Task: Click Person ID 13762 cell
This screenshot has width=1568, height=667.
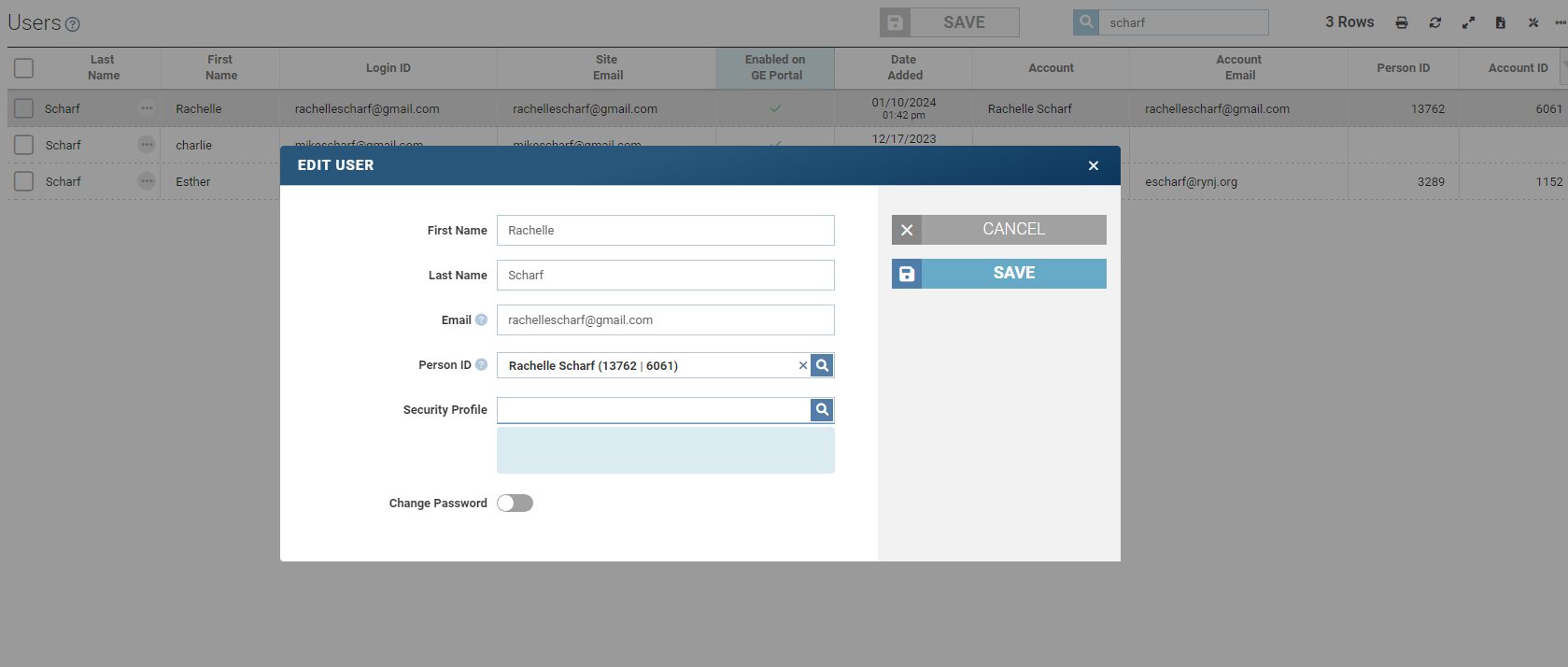Action: pyautogui.click(x=1428, y=109)
